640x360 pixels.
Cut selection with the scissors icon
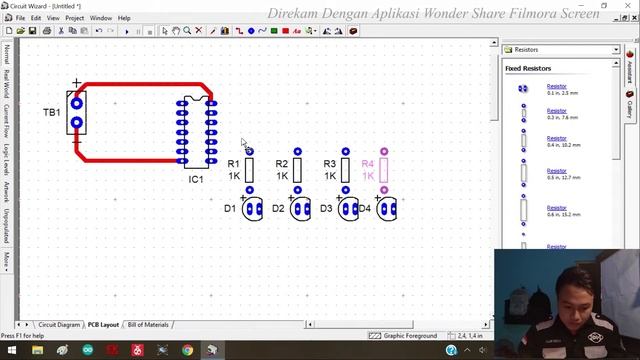pyautogui.click(x=61, y=31)
